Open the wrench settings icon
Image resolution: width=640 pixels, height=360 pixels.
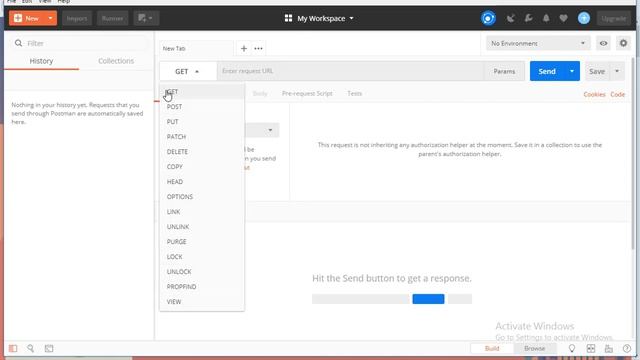click(x=529, y=18)
